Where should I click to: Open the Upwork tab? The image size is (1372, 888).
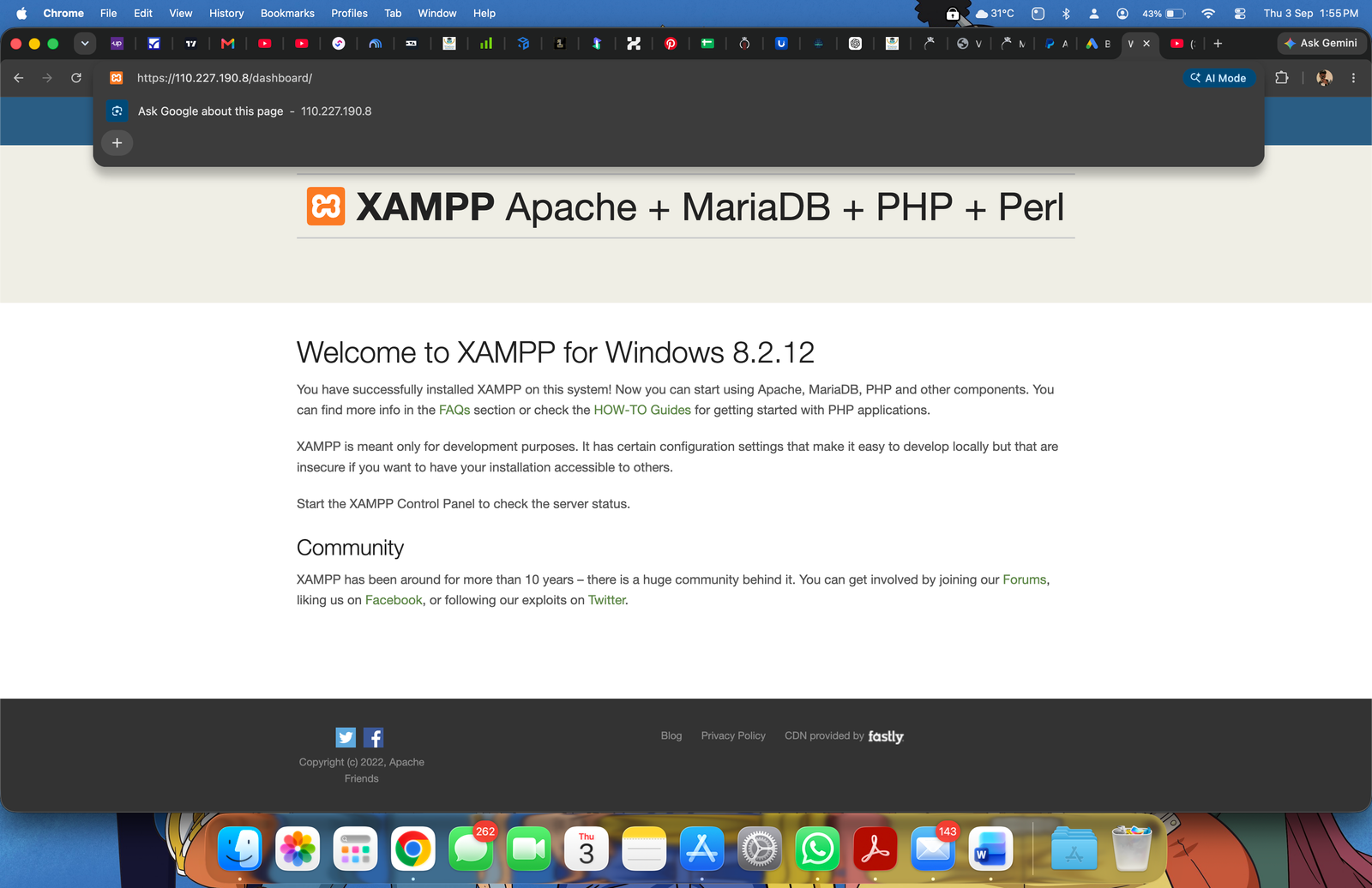pos(117,44)
